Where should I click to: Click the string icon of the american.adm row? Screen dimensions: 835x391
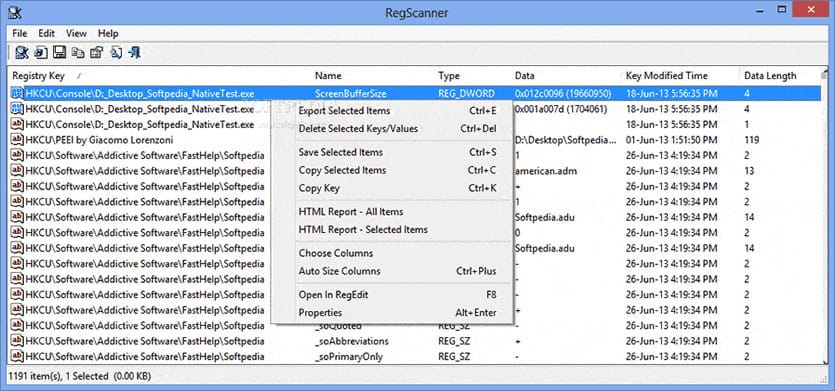pyautogui.click(x=17, y=171)
